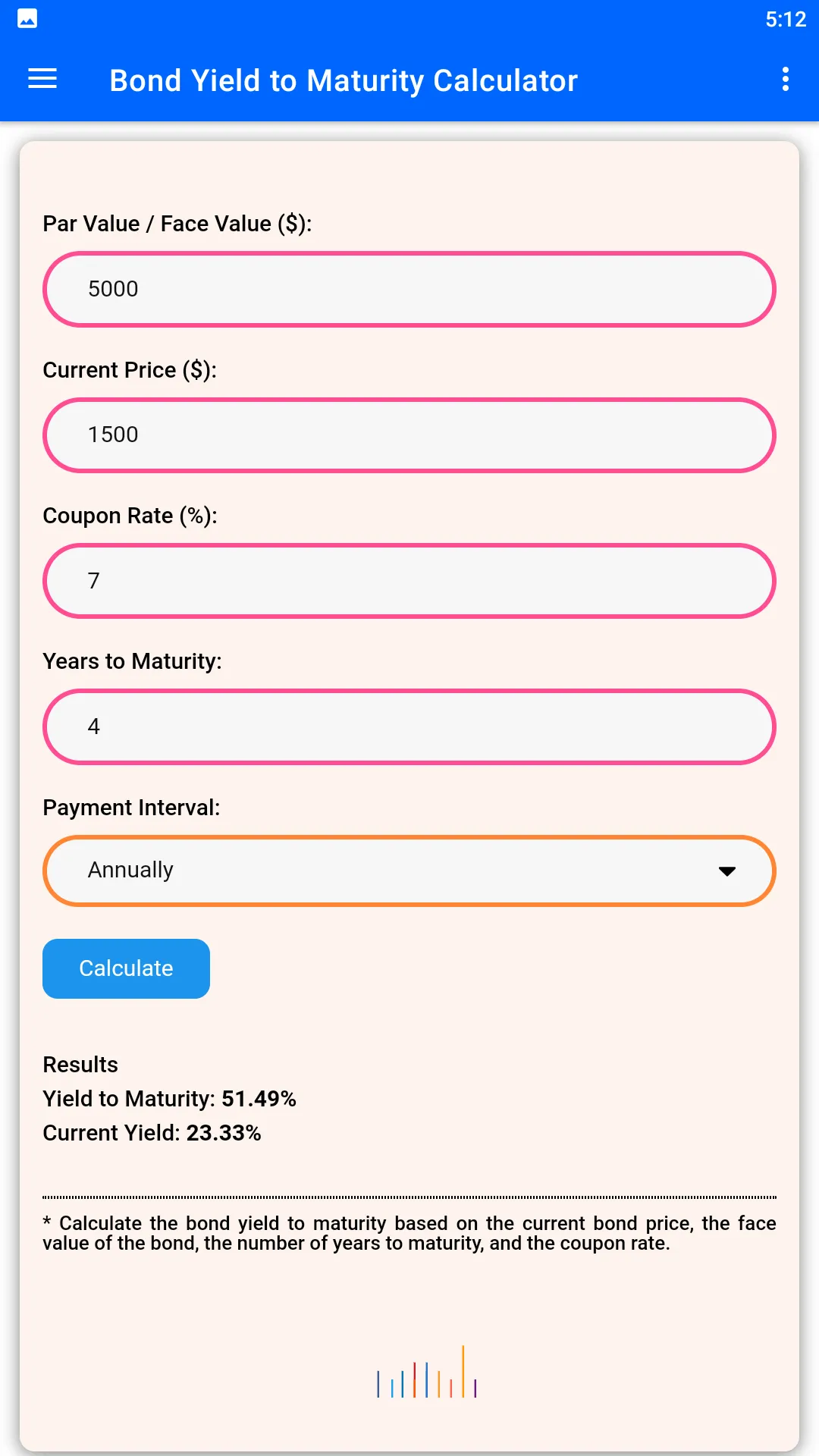Open the Payment Interval dropdown
This screenshot has width=819, height=1456.
(x=409, y=871)
